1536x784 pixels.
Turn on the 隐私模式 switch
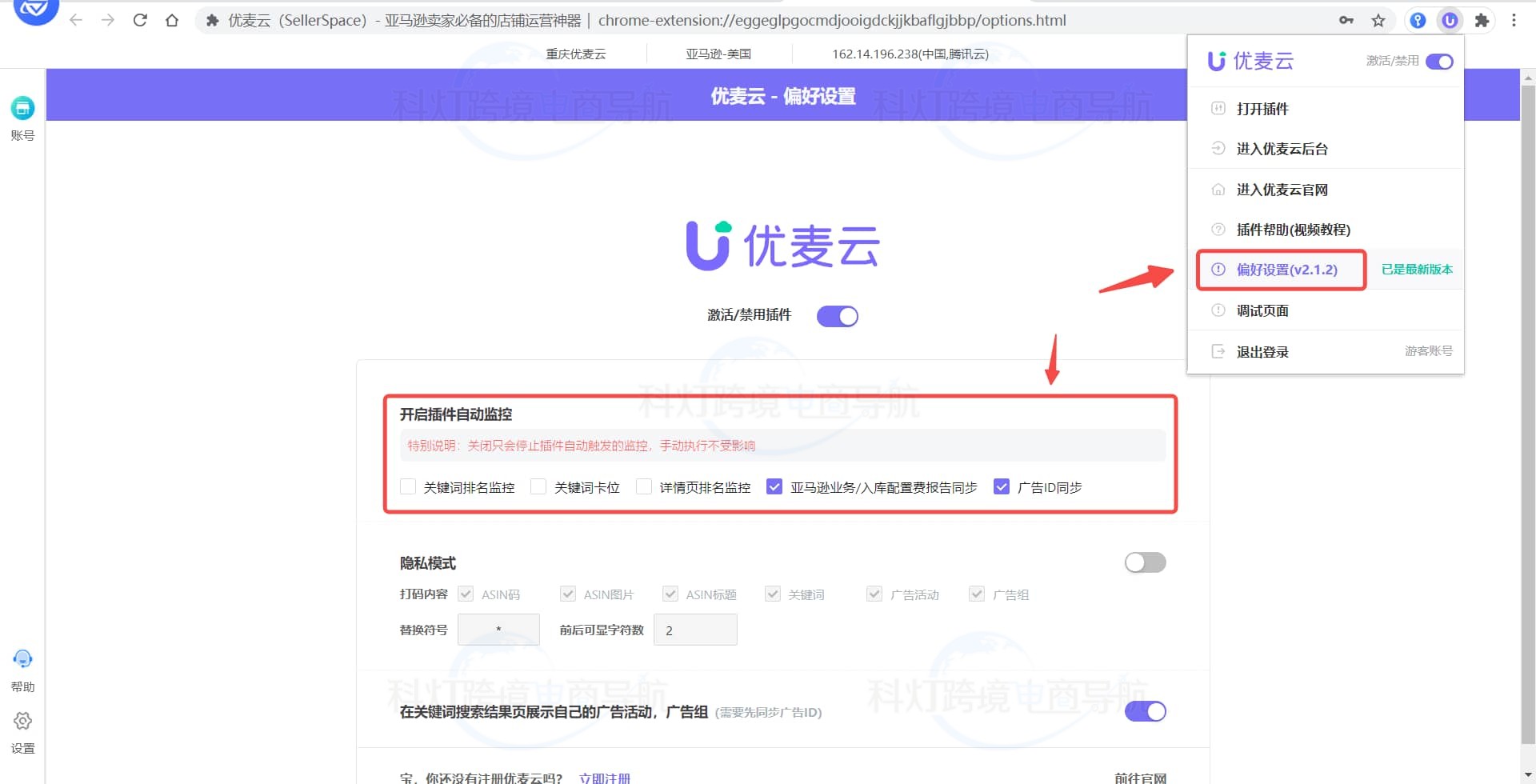1144,562
